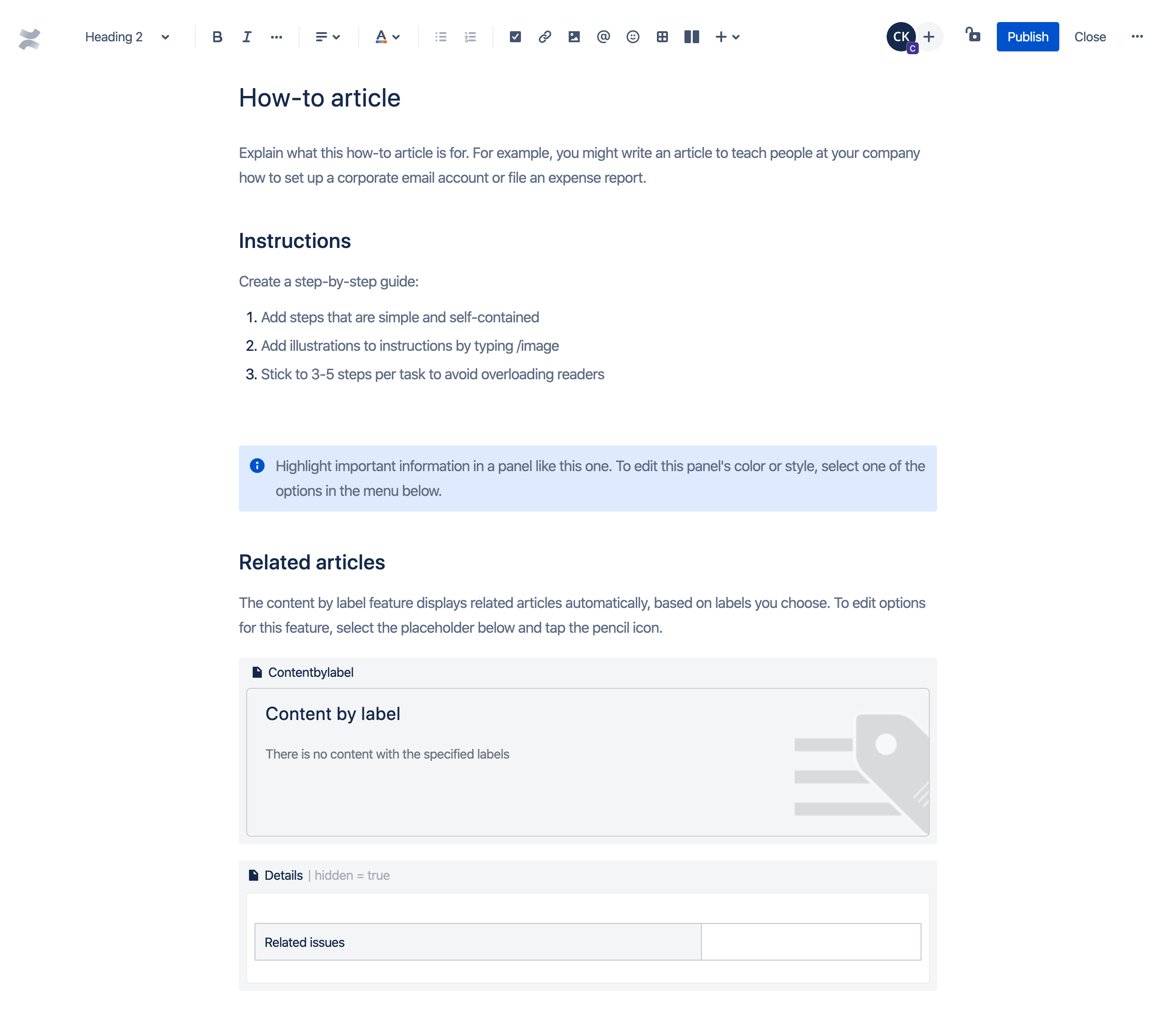Click the bulleted list icon
The image size is (1176, 1035).
(x=441, y=37)
